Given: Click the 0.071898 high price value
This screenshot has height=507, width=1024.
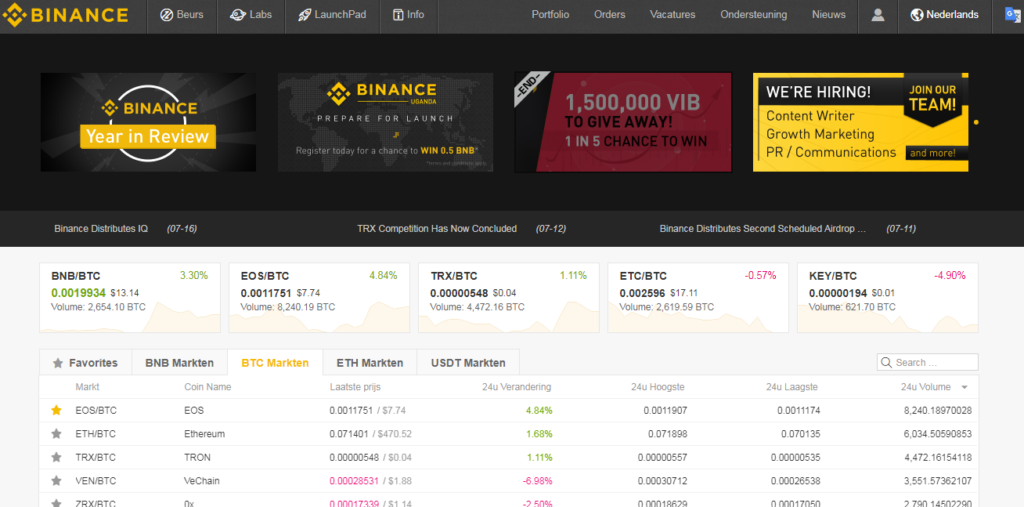Looking at the screenshot, I should (x=667, y=434).
